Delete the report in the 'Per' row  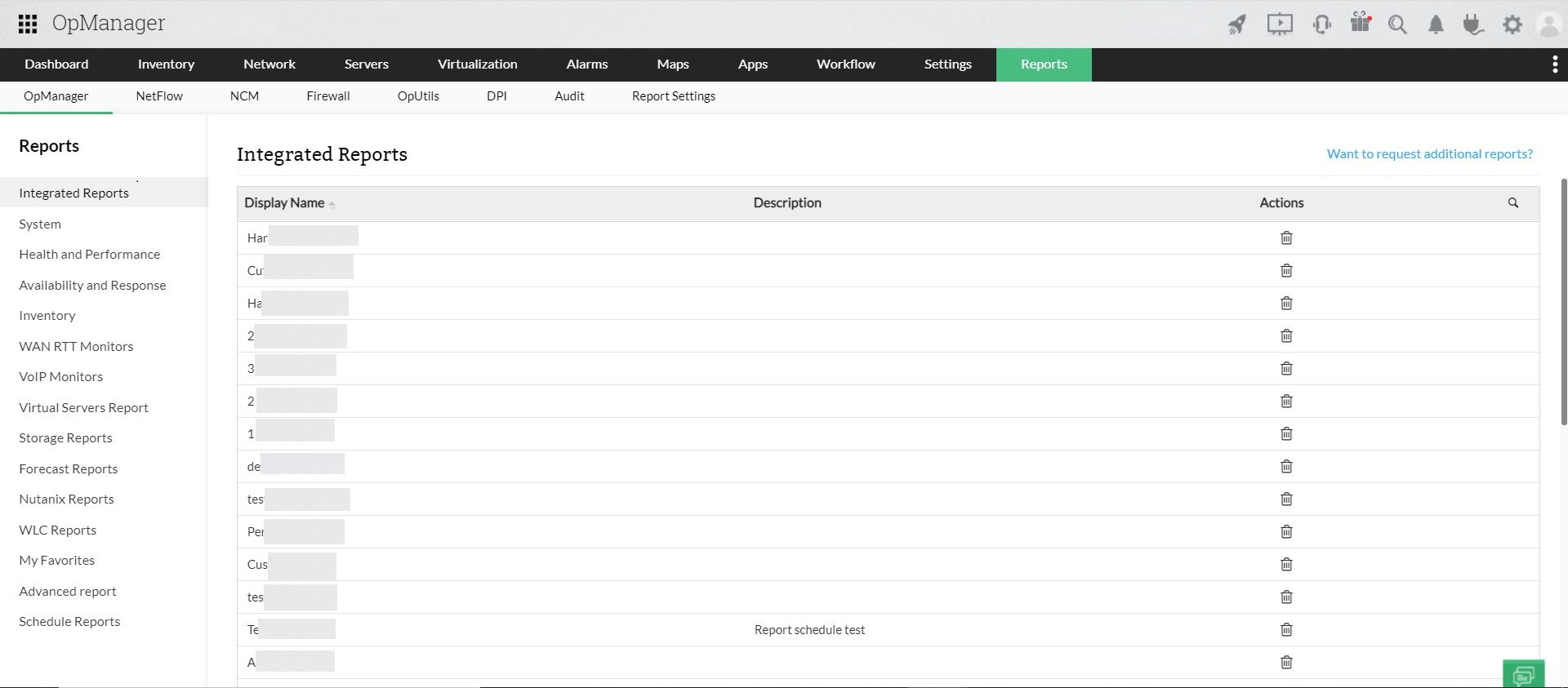(1286, 532)
